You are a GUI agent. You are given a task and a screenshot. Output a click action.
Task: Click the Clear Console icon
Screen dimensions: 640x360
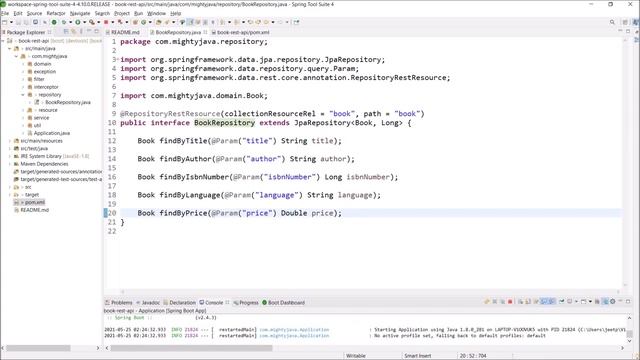coord(520,302)
